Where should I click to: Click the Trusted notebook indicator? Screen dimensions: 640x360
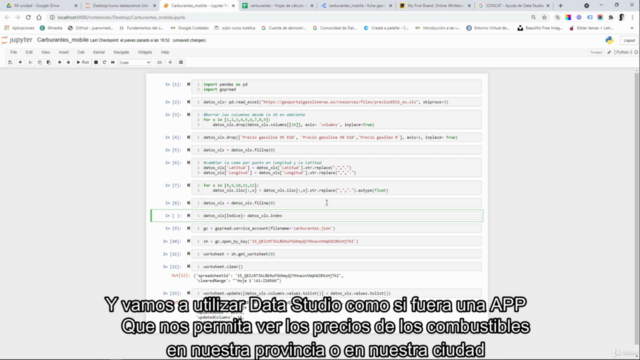coord(596,52)
